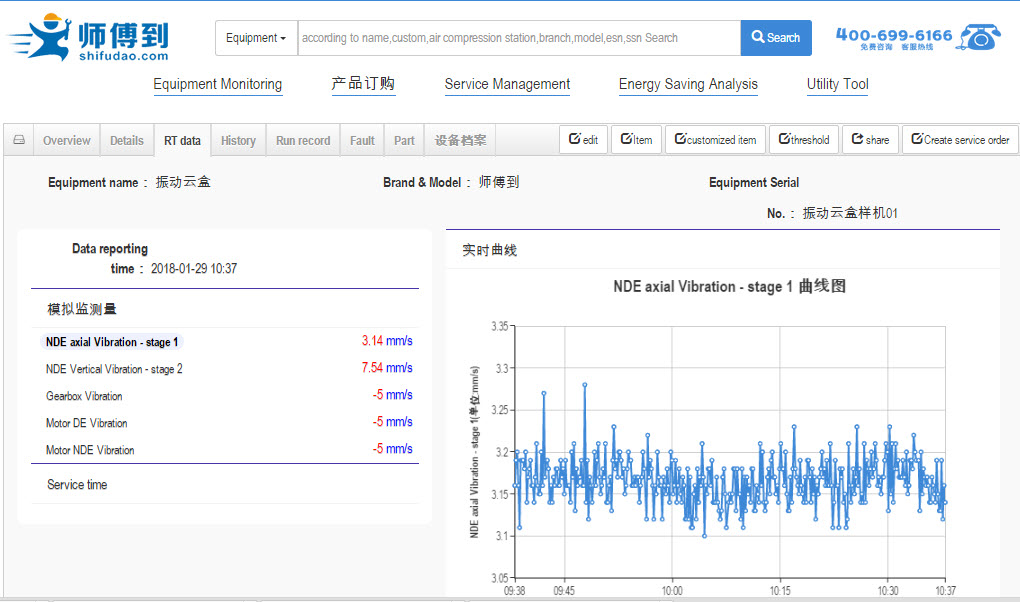Open the threshold settings button
1020x602 pixels.
pyautogui.click(x=803, y=140)
